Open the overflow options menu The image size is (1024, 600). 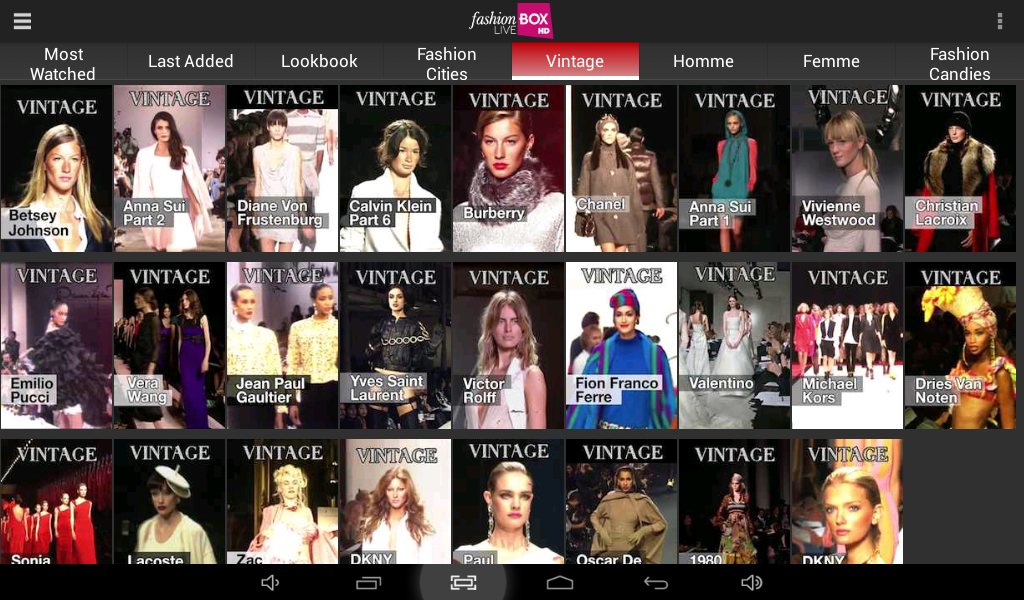point(1000,21)
